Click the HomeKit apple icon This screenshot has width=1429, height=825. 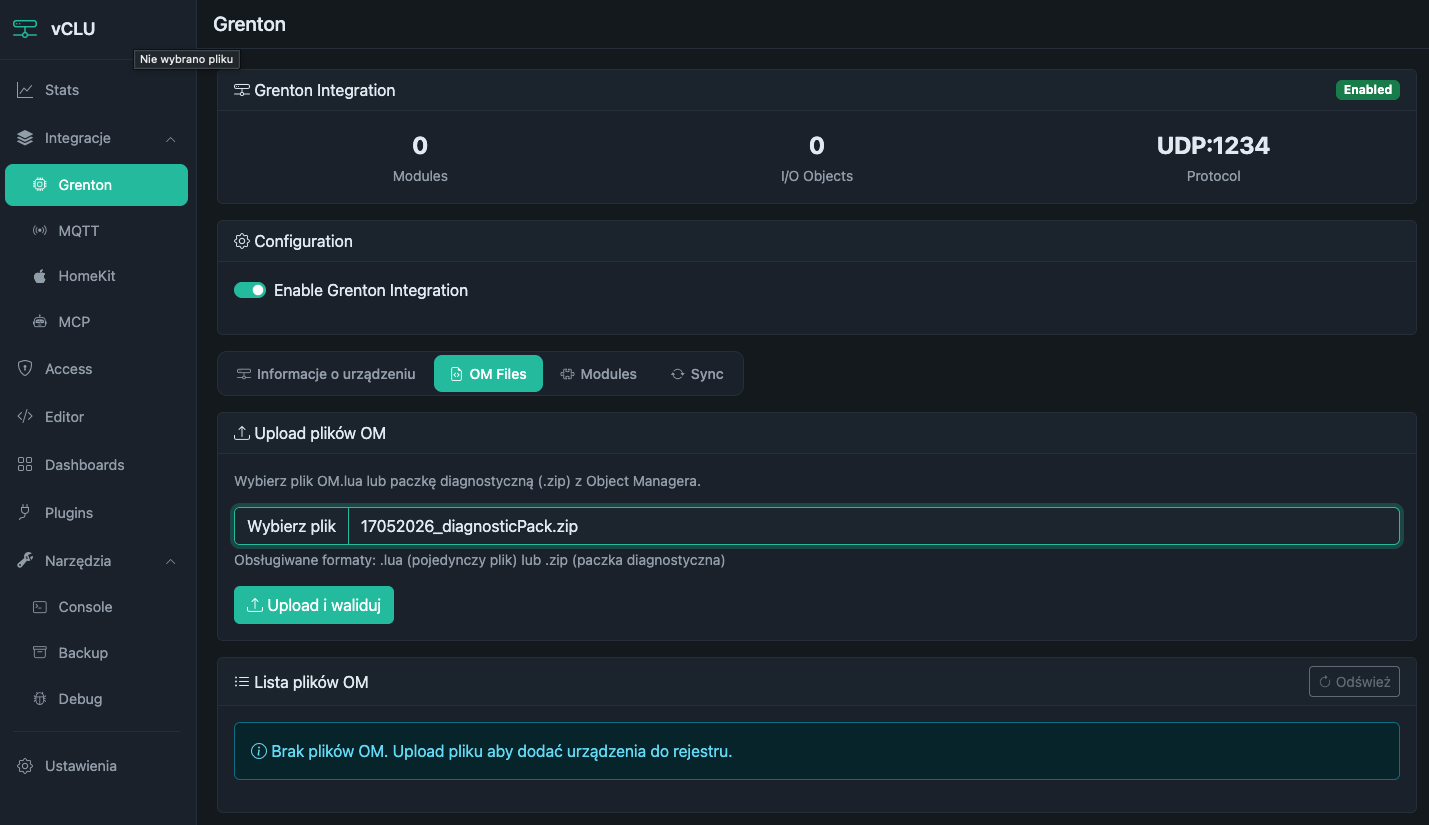point(39,276)
